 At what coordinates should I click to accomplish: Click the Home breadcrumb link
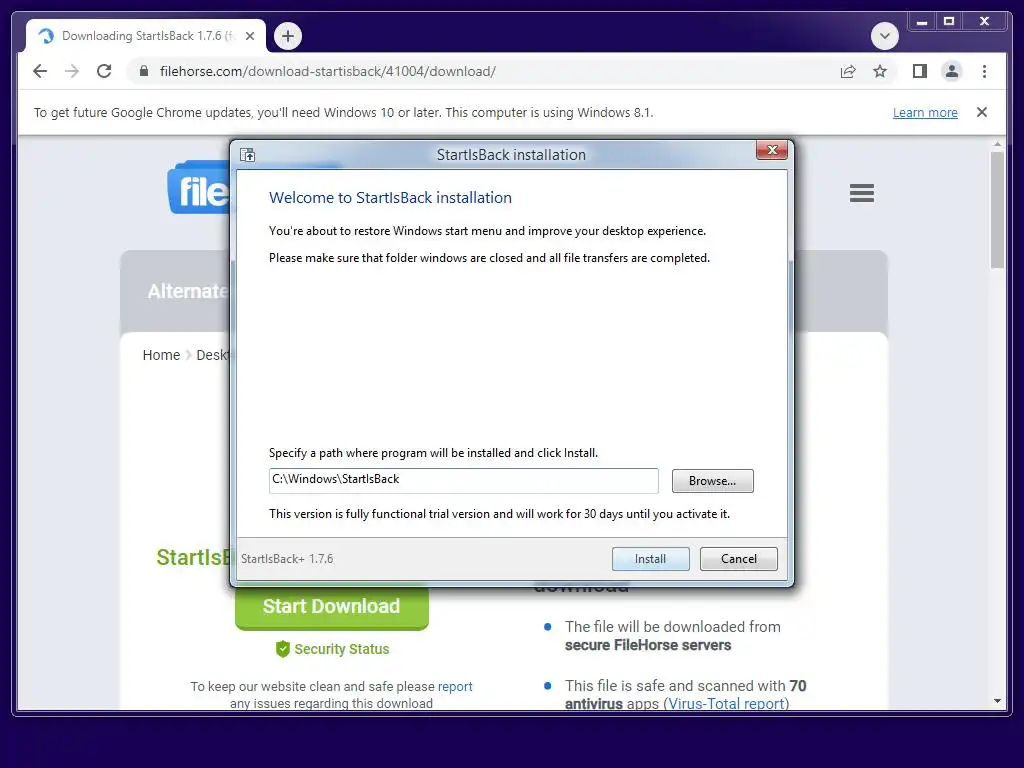(x=161, y=355)
